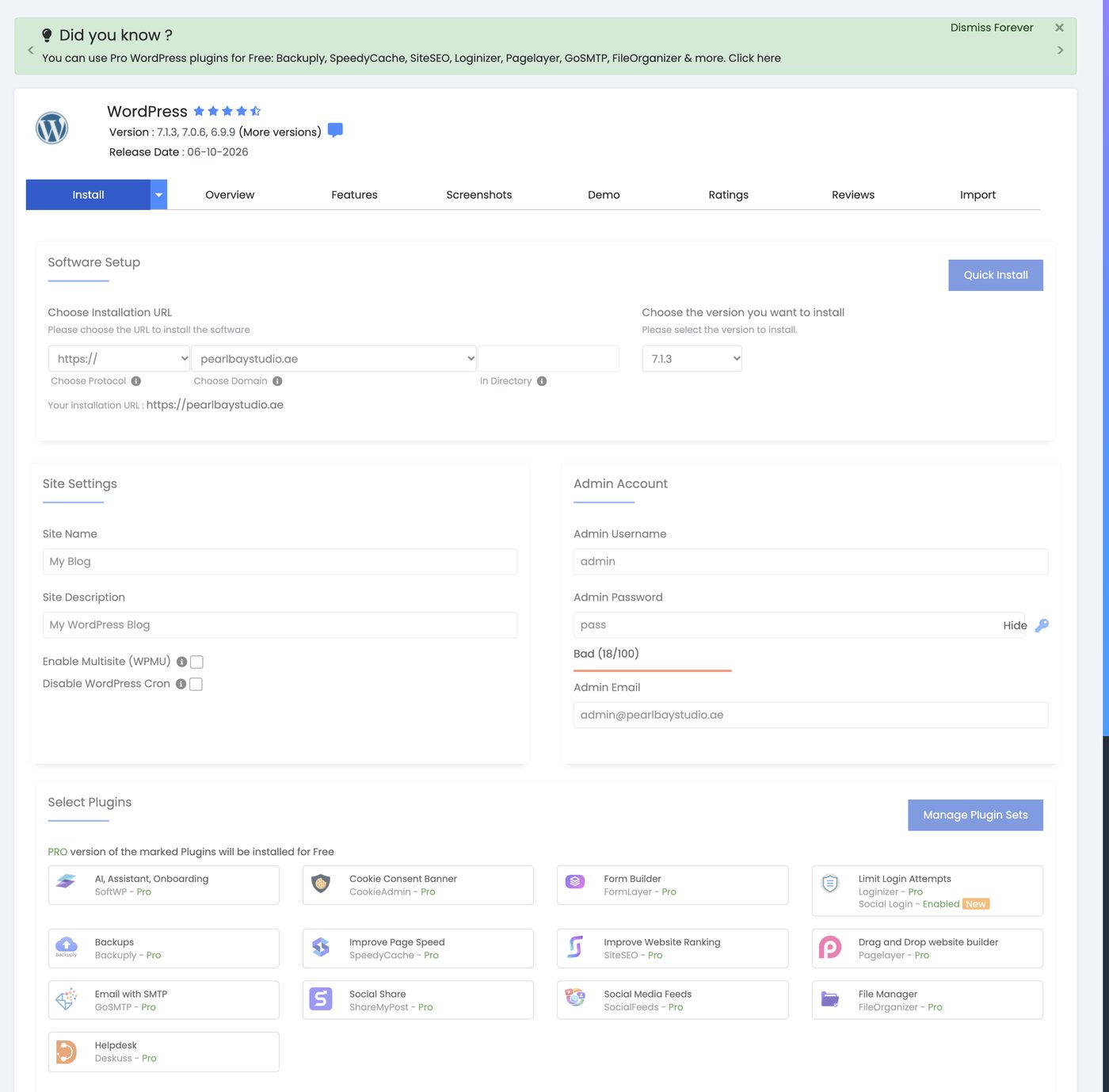The width and height of the screenshot is (1109, 1092).
Task: Switch to the Ratings tab
Action: click(x=729, y=195)
